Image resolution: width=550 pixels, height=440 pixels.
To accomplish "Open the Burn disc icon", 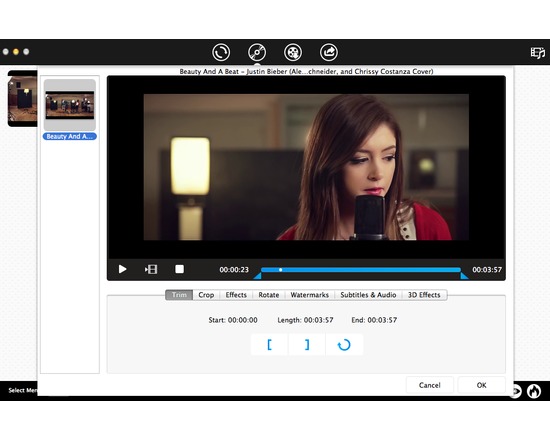I will coord(257,52).
